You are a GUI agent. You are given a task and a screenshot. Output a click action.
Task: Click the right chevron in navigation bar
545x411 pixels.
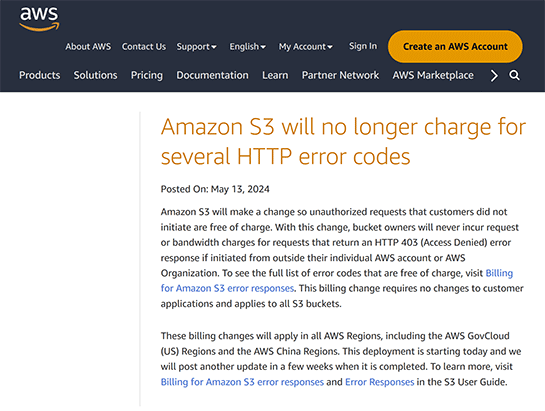pyautogui.click(x=494, y=75)
